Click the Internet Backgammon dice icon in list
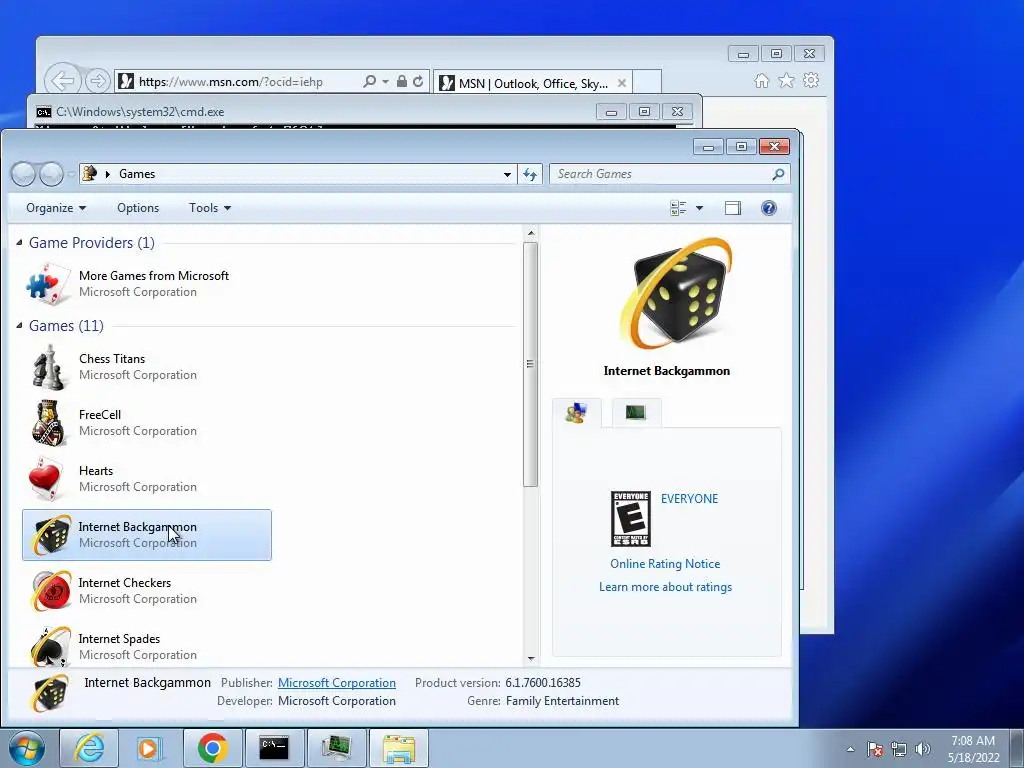The height and width of the screenshot is (768, 1024). [51, 535]
